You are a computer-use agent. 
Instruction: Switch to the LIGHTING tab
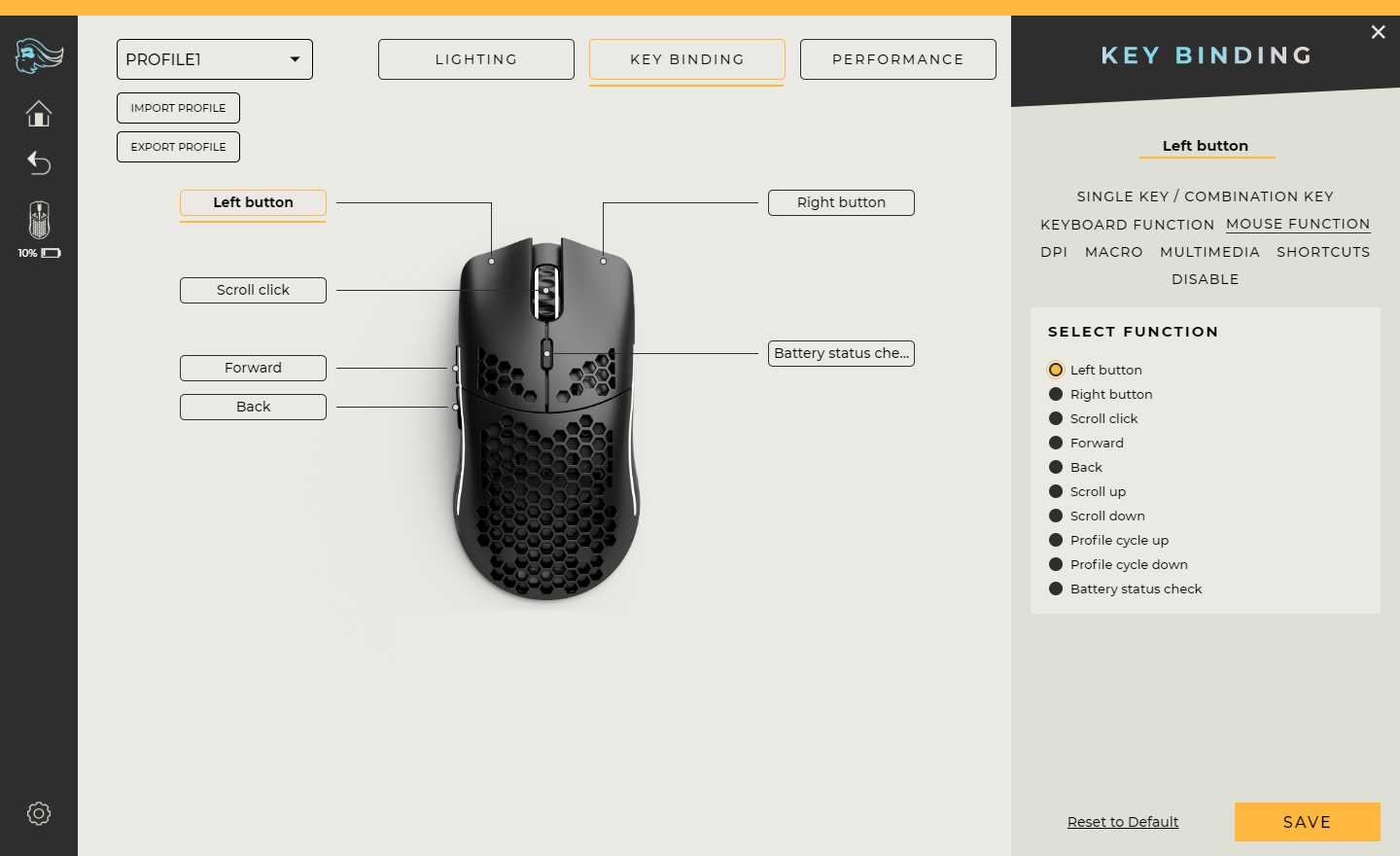476,59
